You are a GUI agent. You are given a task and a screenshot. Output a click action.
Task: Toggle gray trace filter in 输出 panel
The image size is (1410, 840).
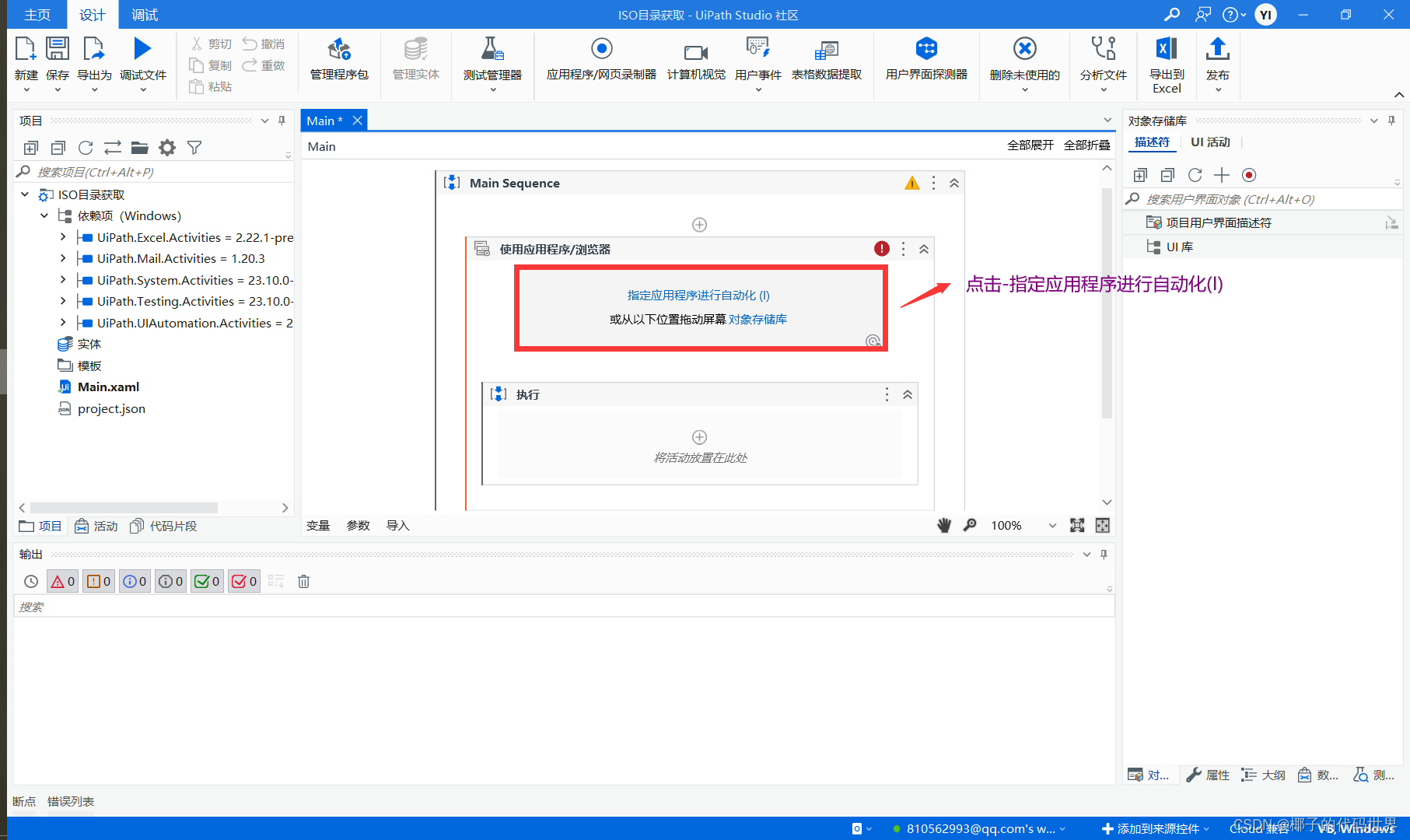pyautogui.click(x=171, y=581)
